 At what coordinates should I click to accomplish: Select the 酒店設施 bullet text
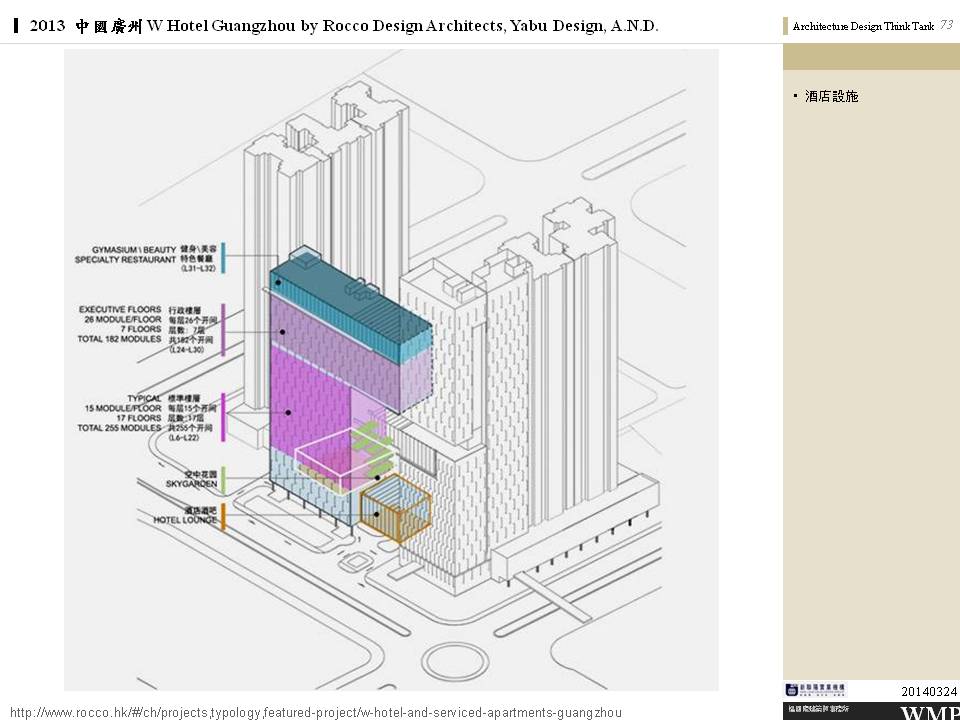pyautogui.click(x=831, y=97)
